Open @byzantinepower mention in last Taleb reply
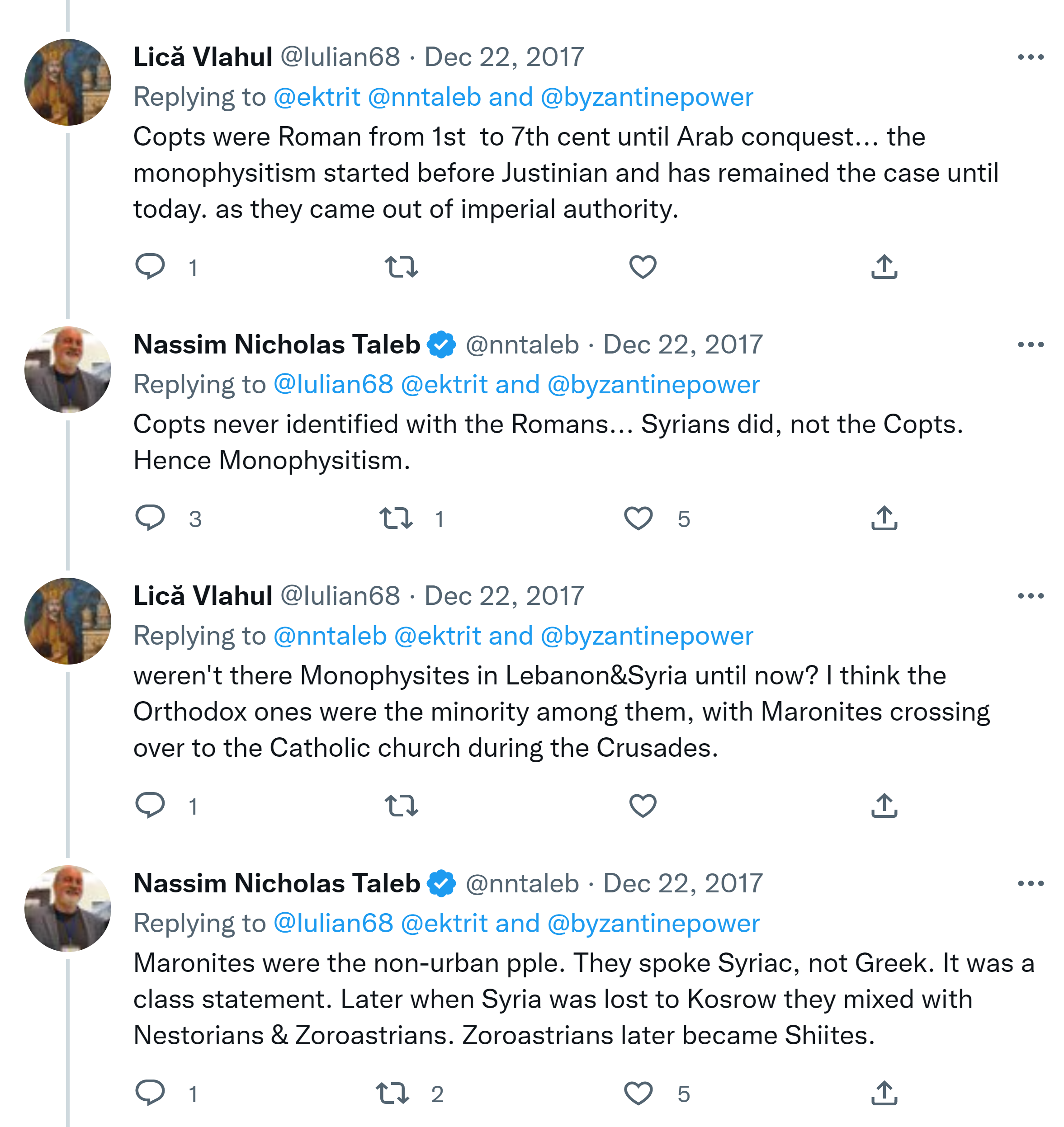This screenshot has width=1064, height=1127. point(653,924)
